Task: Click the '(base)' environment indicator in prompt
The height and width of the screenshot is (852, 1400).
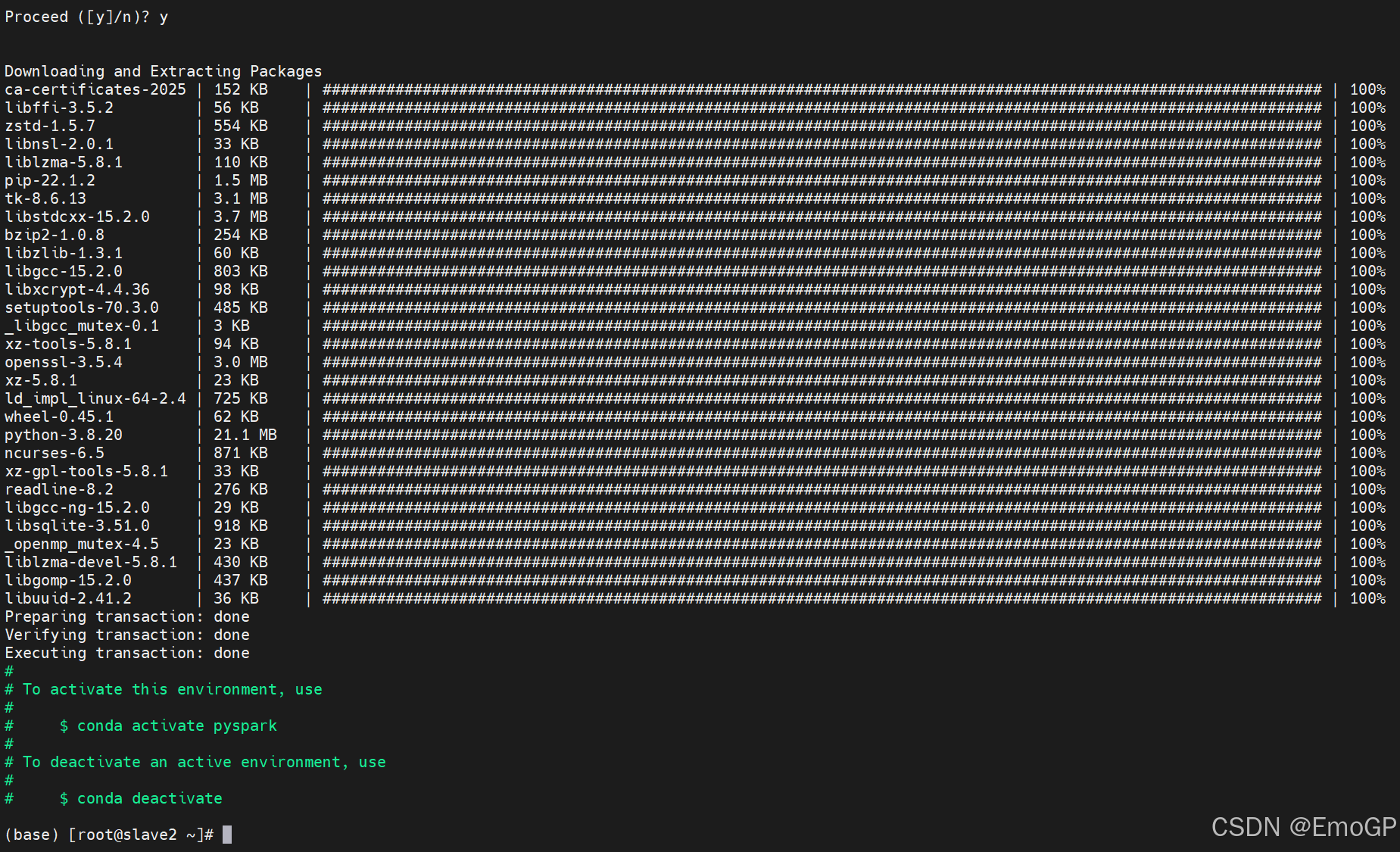Action: (x=32, y=835)
